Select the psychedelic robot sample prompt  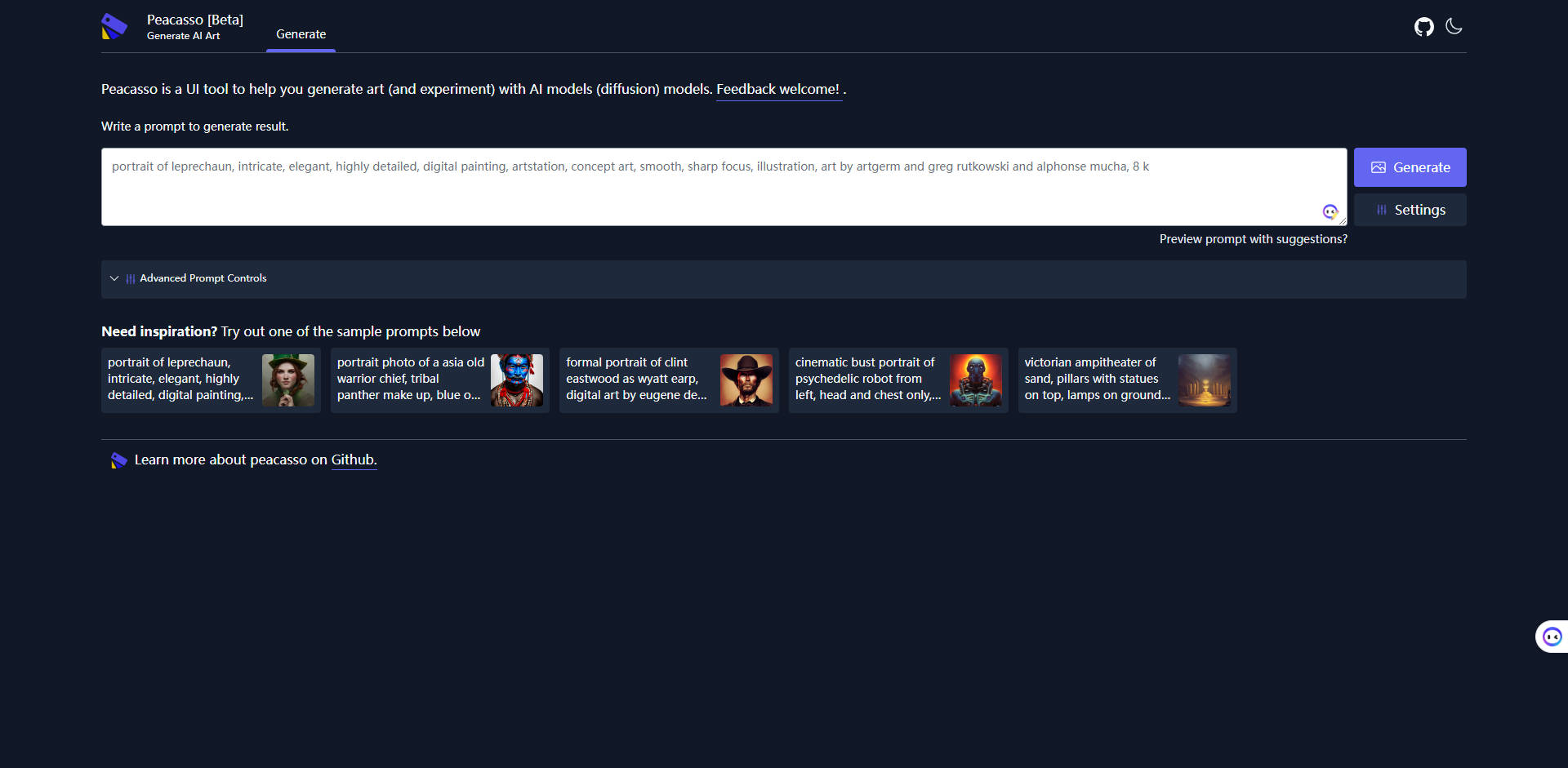[898, 380]
